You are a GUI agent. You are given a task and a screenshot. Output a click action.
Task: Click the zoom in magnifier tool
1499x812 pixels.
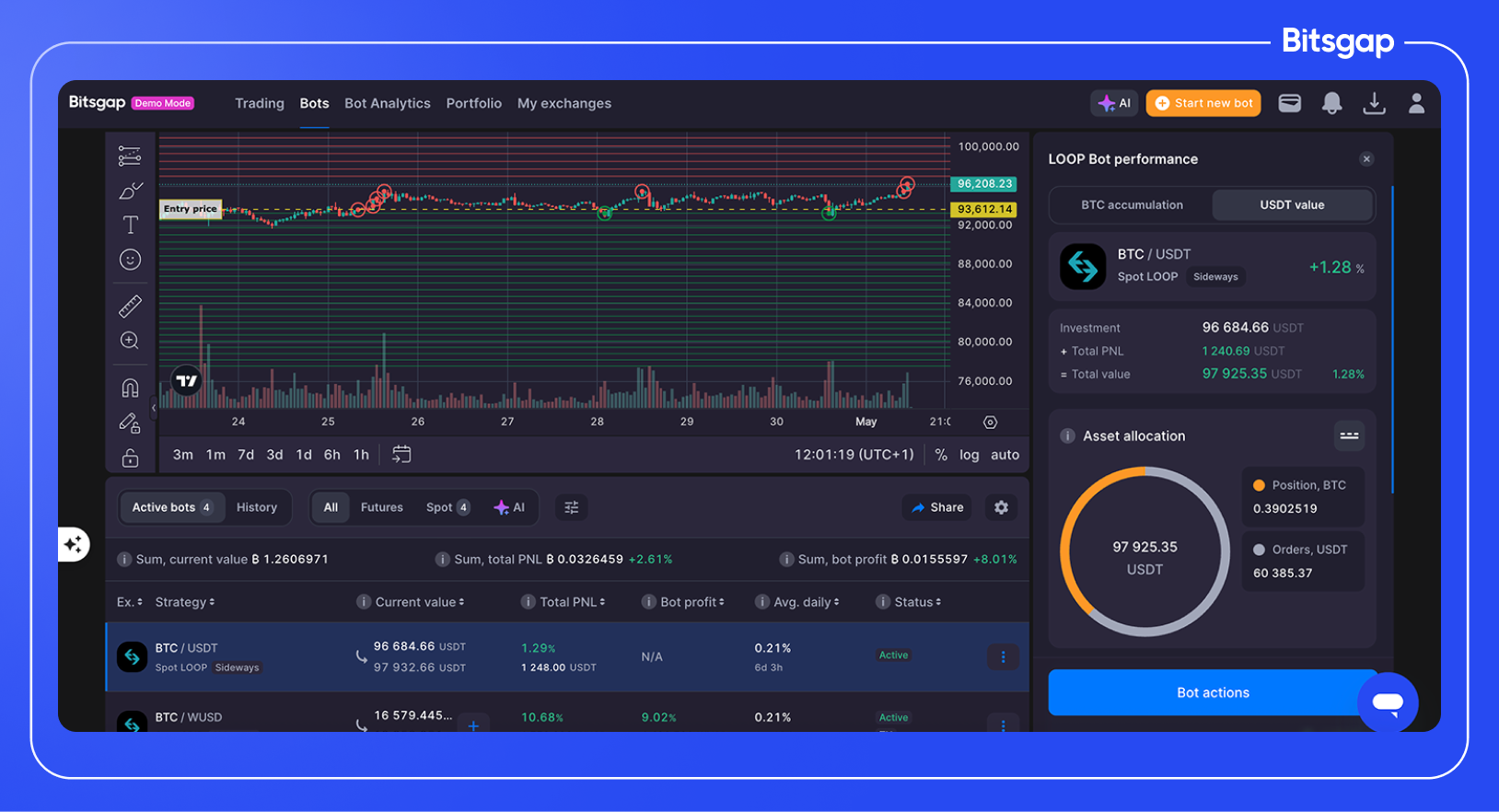click(x=130, y=341)
